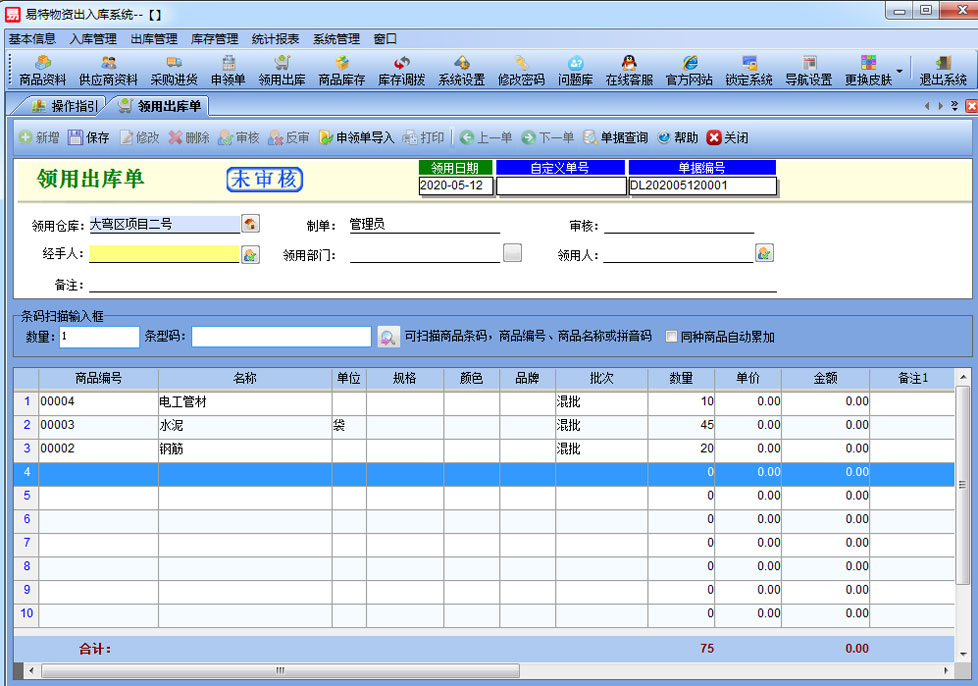Image resolution: width=978 pixels, height=686 pixels.
Task: Open 领用仓库 warehouse picker button
Action: 250,224
